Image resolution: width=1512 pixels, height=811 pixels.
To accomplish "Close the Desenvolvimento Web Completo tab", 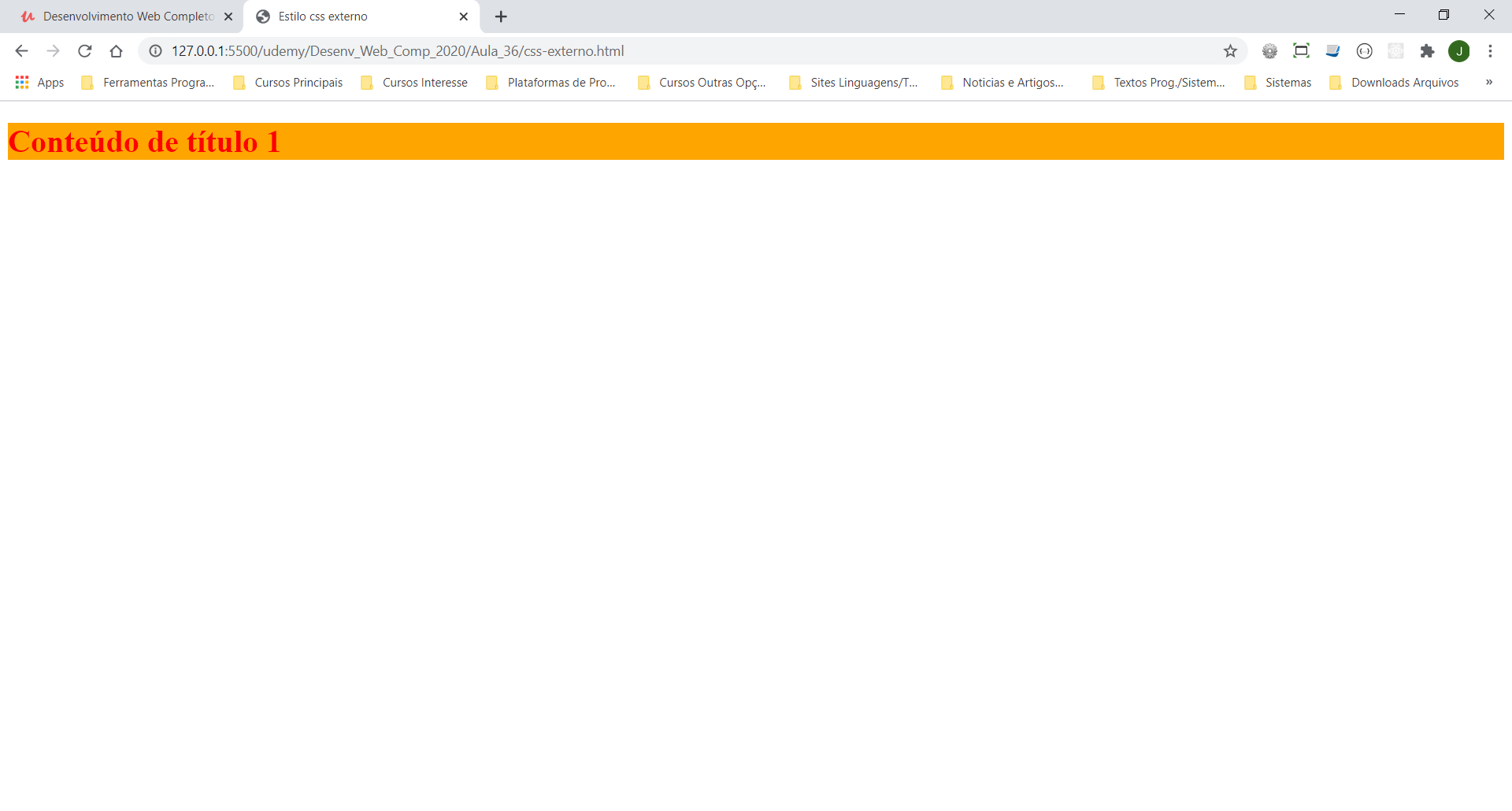I will click(x=228, y=17).
